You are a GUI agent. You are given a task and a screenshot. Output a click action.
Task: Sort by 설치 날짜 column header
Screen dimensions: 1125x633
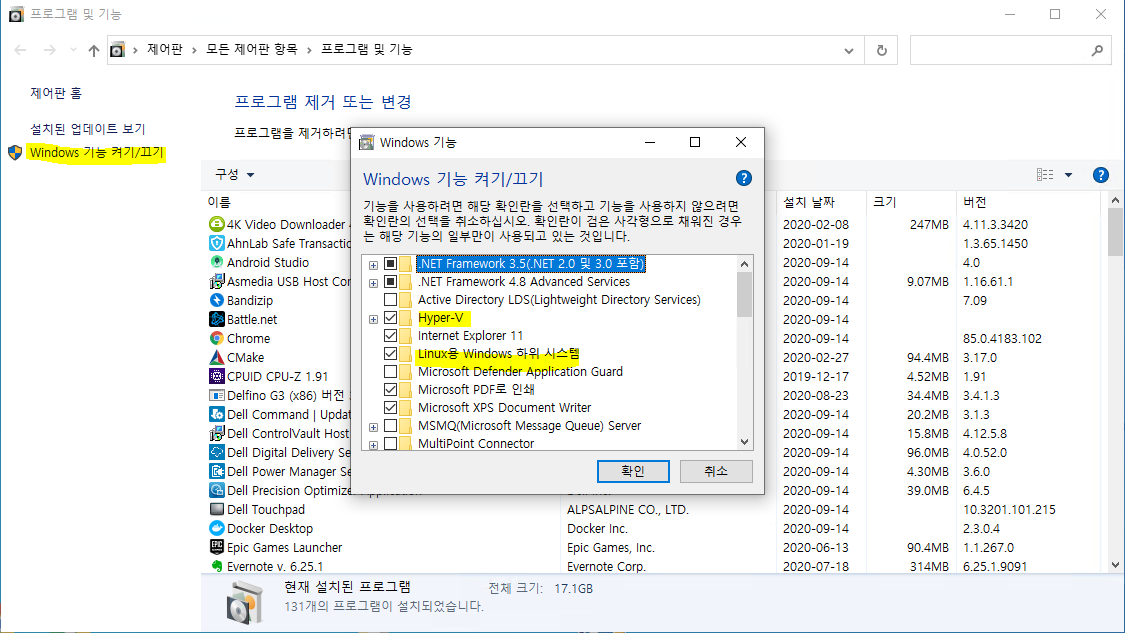(x=809, y=202)
